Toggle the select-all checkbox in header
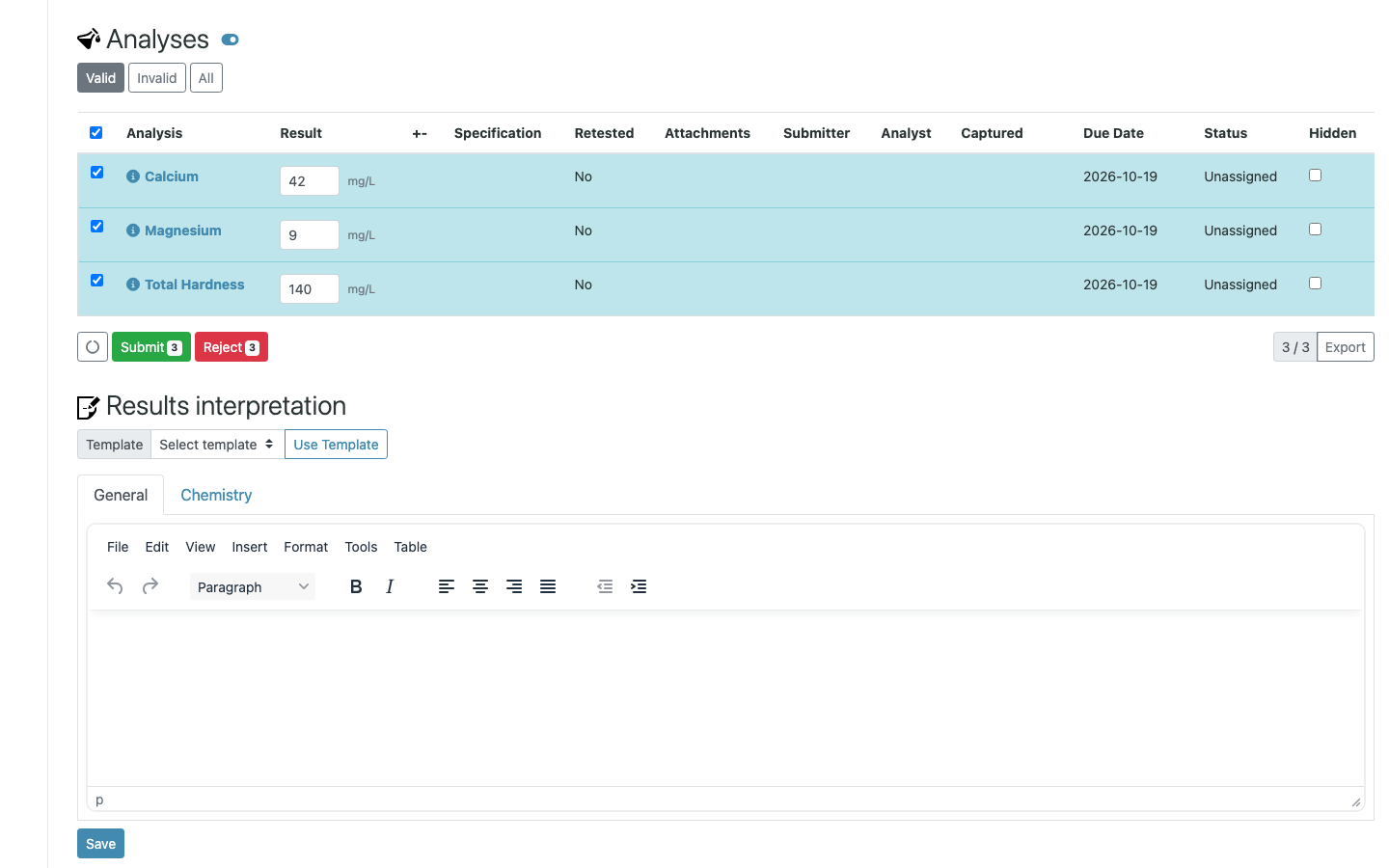The image size is (1389, 868). (x=95, y=132)
